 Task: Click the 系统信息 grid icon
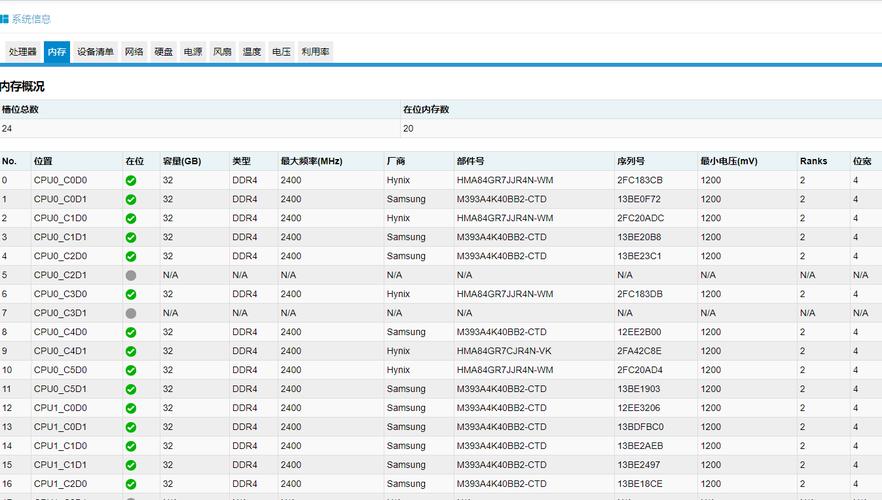4,19
